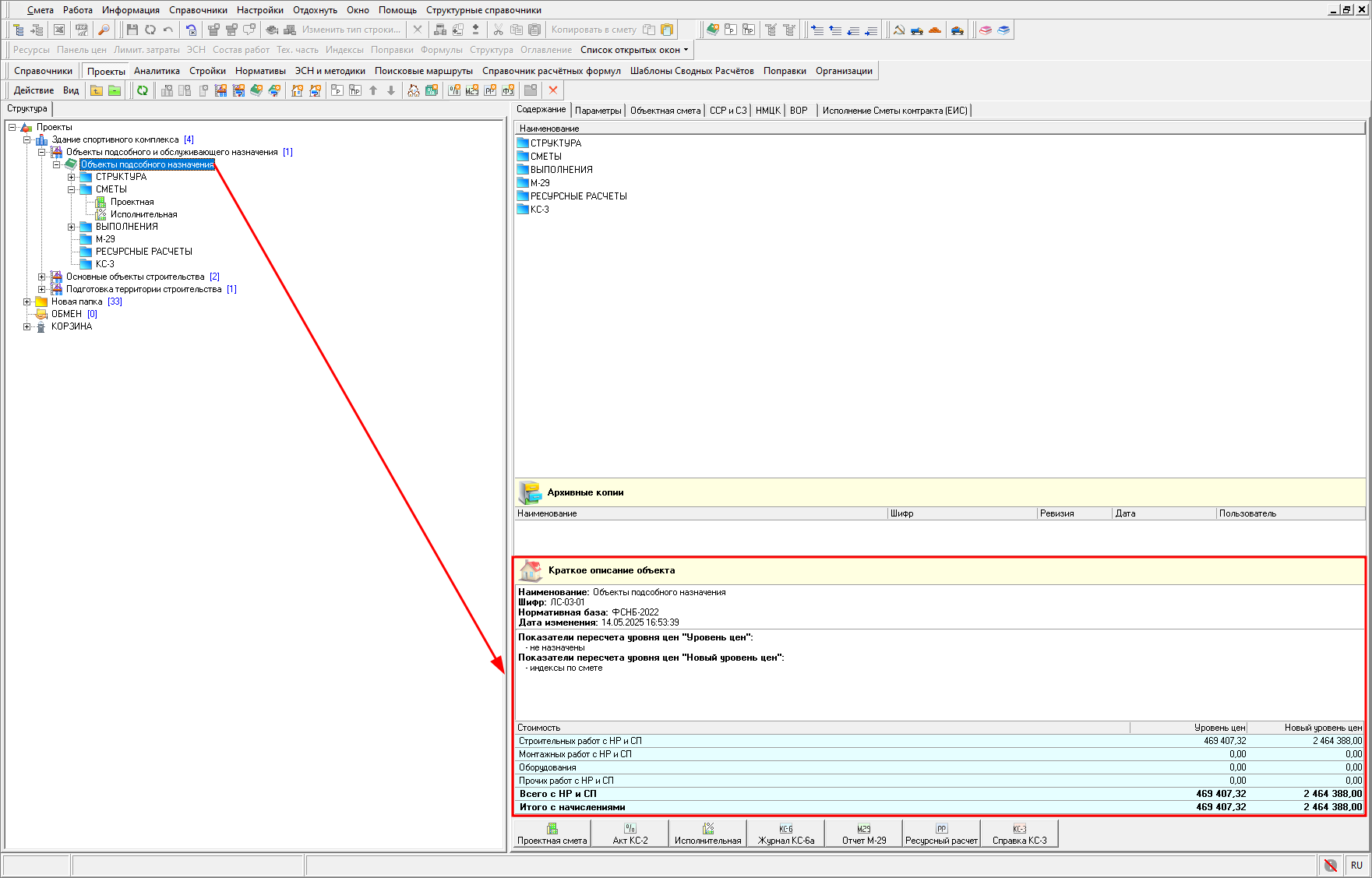Click the green refresh arrows icon
Screen dimensions: 1372x878
143,90
